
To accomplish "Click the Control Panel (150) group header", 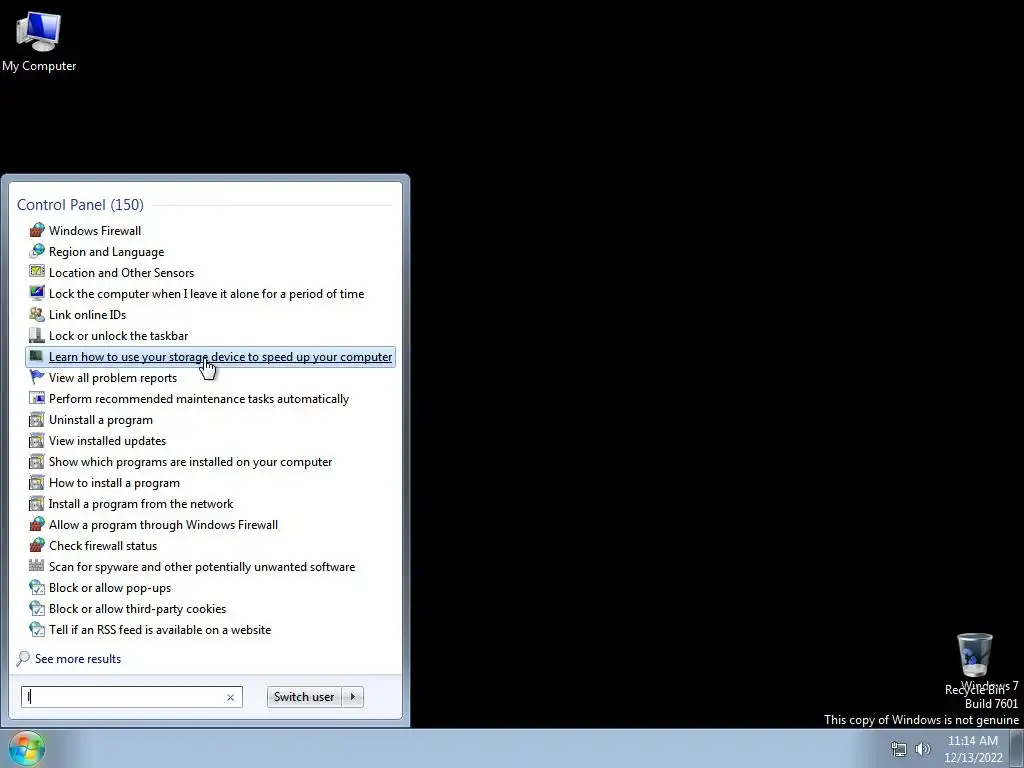I will pyautogui.click(x=80, y=204).
